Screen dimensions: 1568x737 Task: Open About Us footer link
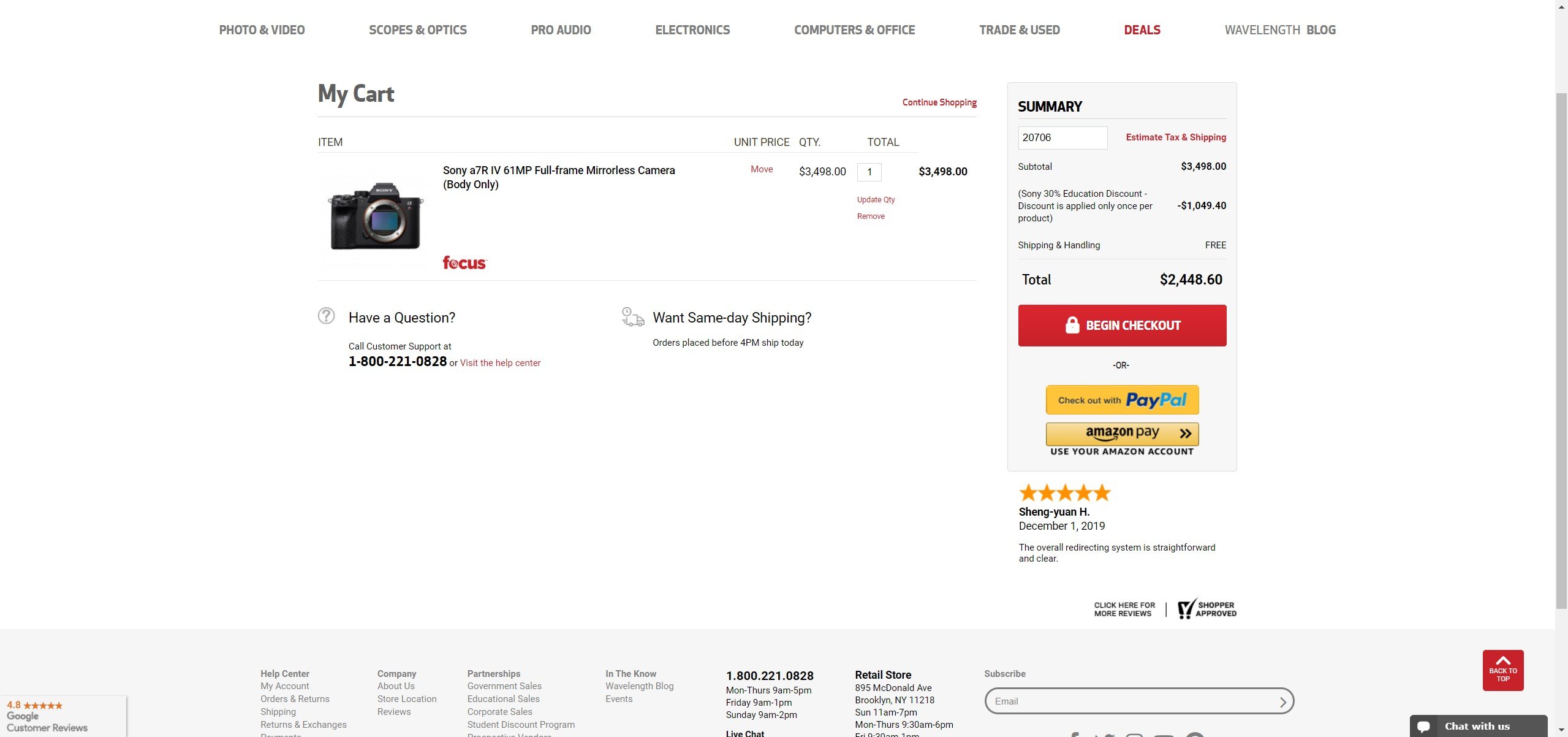[x=396, y=686]
